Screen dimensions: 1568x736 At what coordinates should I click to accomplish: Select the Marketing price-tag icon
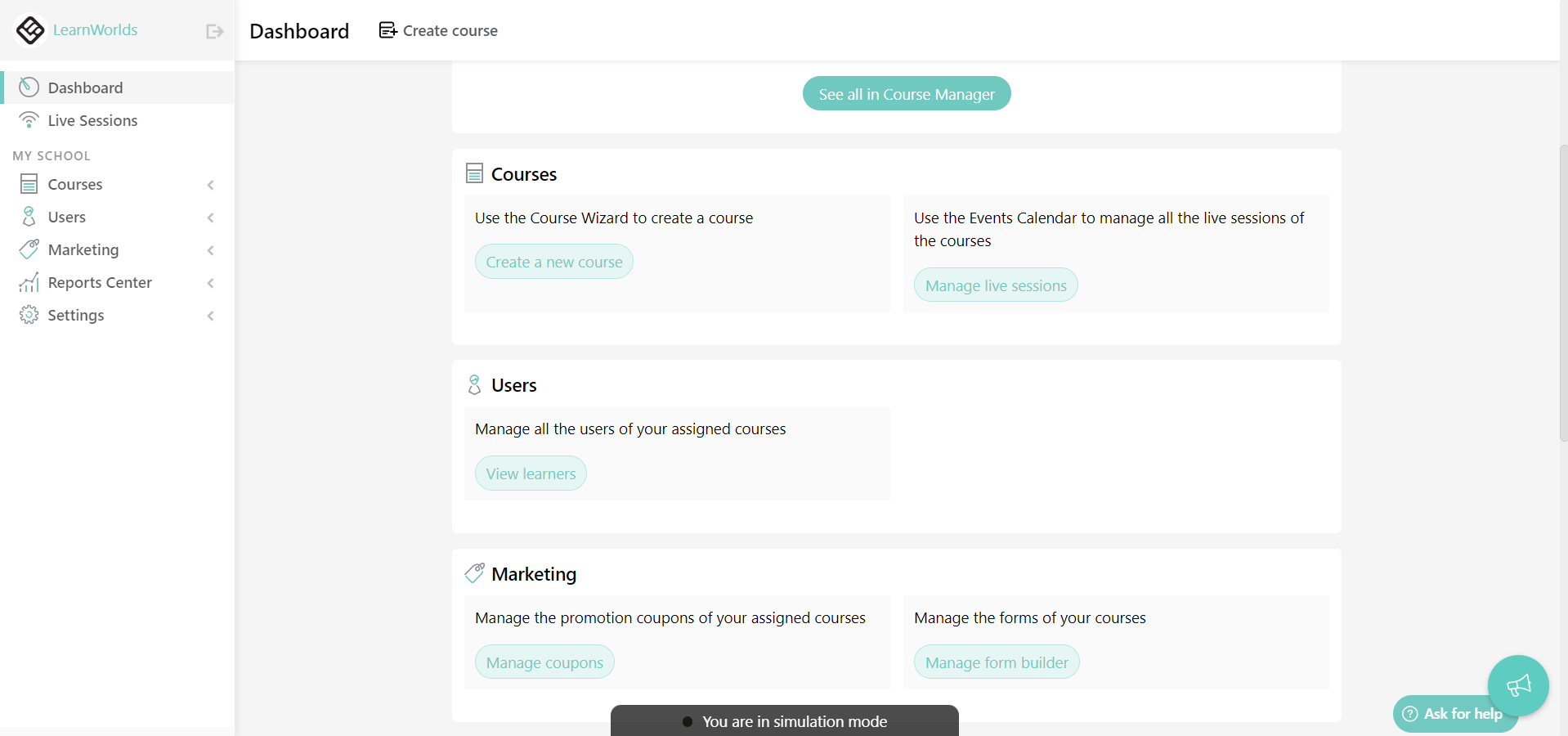[x=29, y=249]
